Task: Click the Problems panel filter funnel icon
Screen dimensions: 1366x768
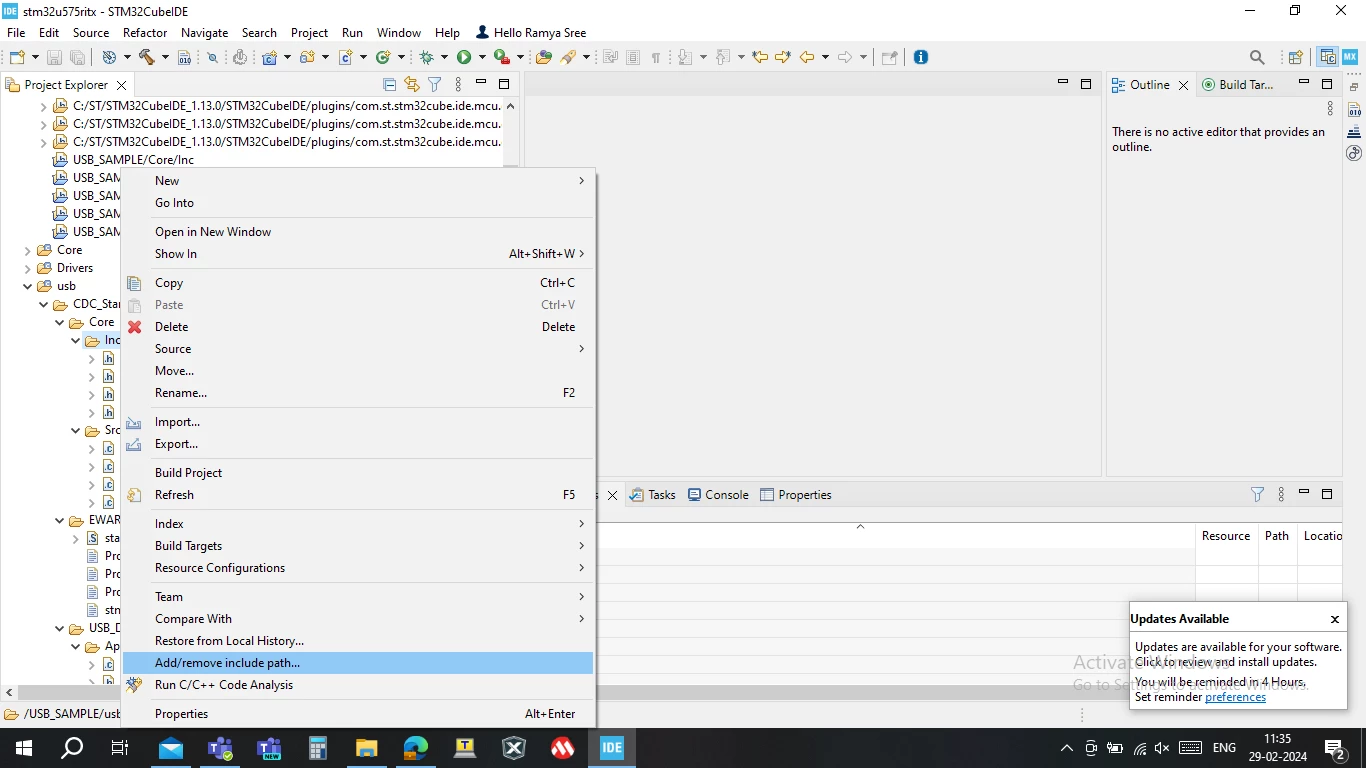Action: [x=1258, y=494]
